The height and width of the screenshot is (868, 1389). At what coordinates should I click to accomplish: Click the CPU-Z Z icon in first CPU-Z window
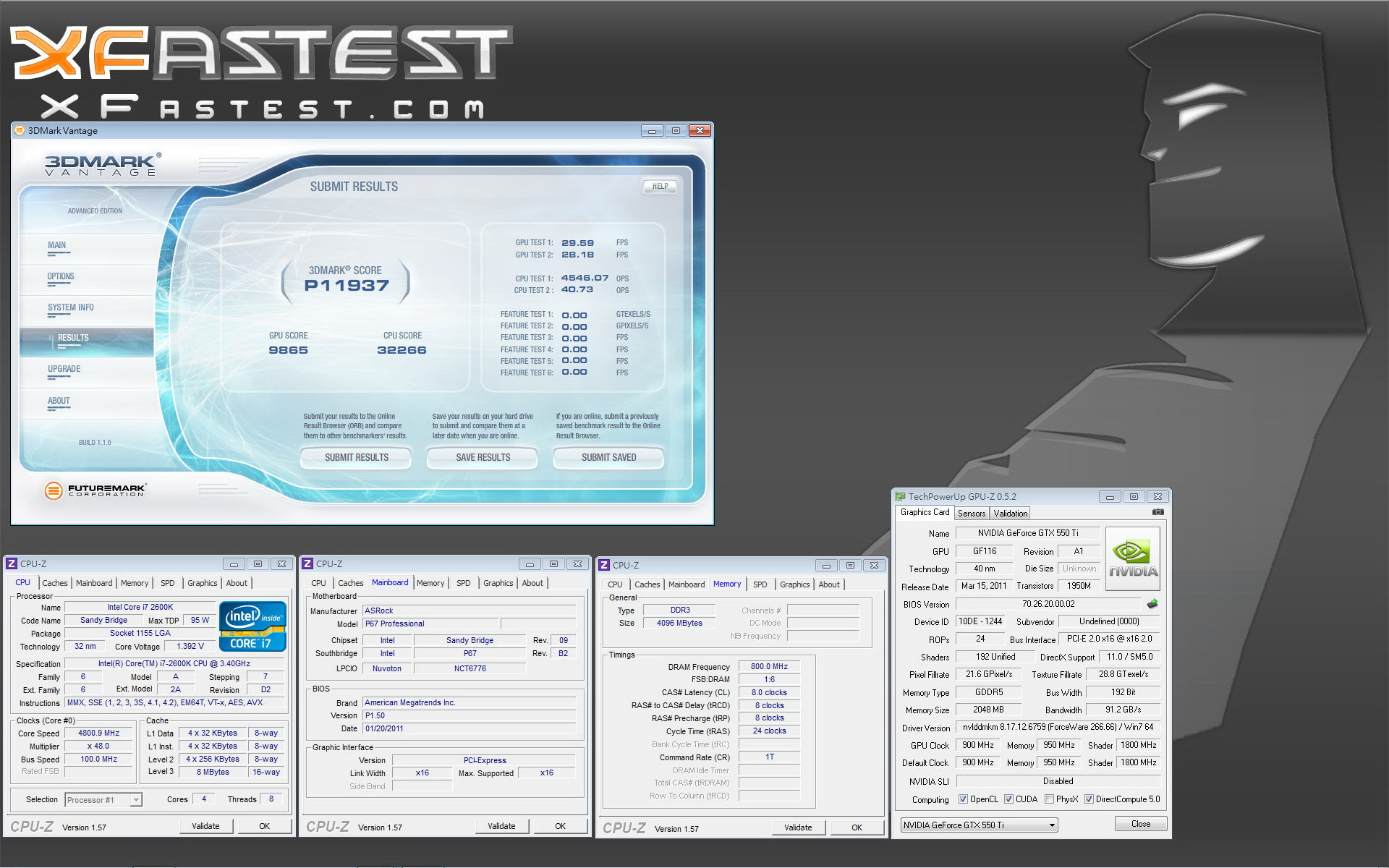click(12, 564)
